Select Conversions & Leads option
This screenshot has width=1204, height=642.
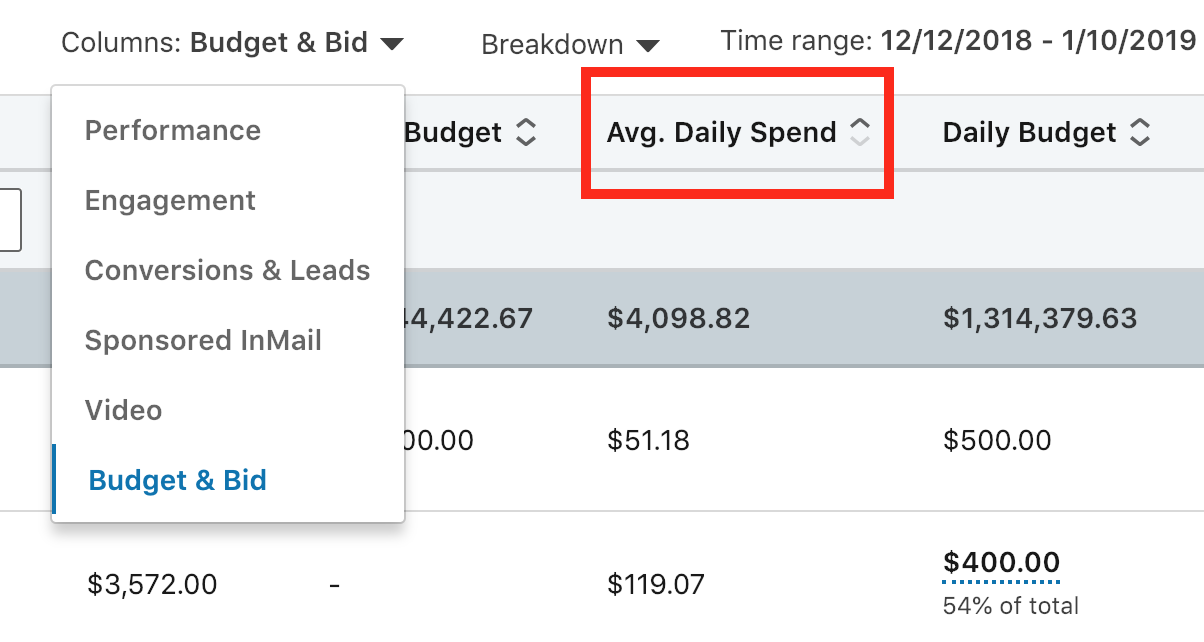click(x=227, y=270)
